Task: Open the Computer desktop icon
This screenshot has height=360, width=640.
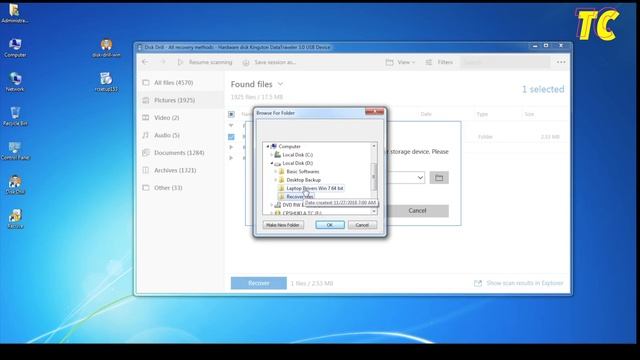Action: click(15, 48)
